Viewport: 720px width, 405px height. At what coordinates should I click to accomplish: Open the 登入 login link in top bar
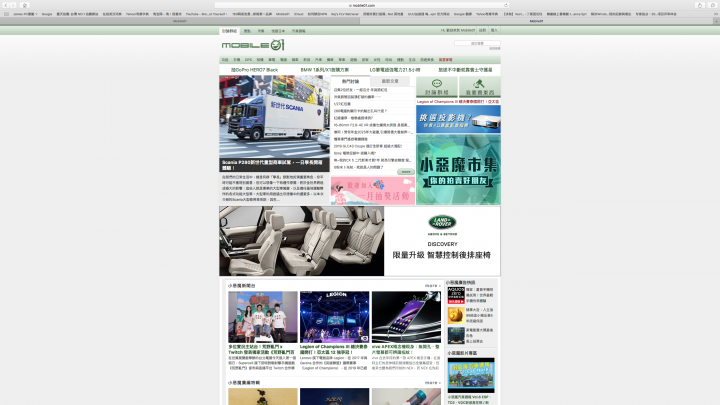[x=494, y=30]
